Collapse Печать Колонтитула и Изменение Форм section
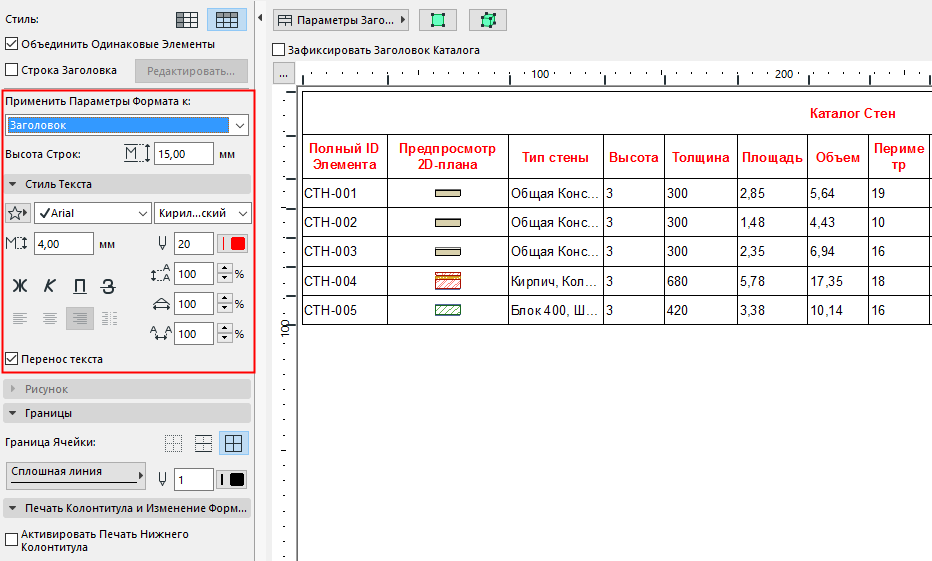 127,508
